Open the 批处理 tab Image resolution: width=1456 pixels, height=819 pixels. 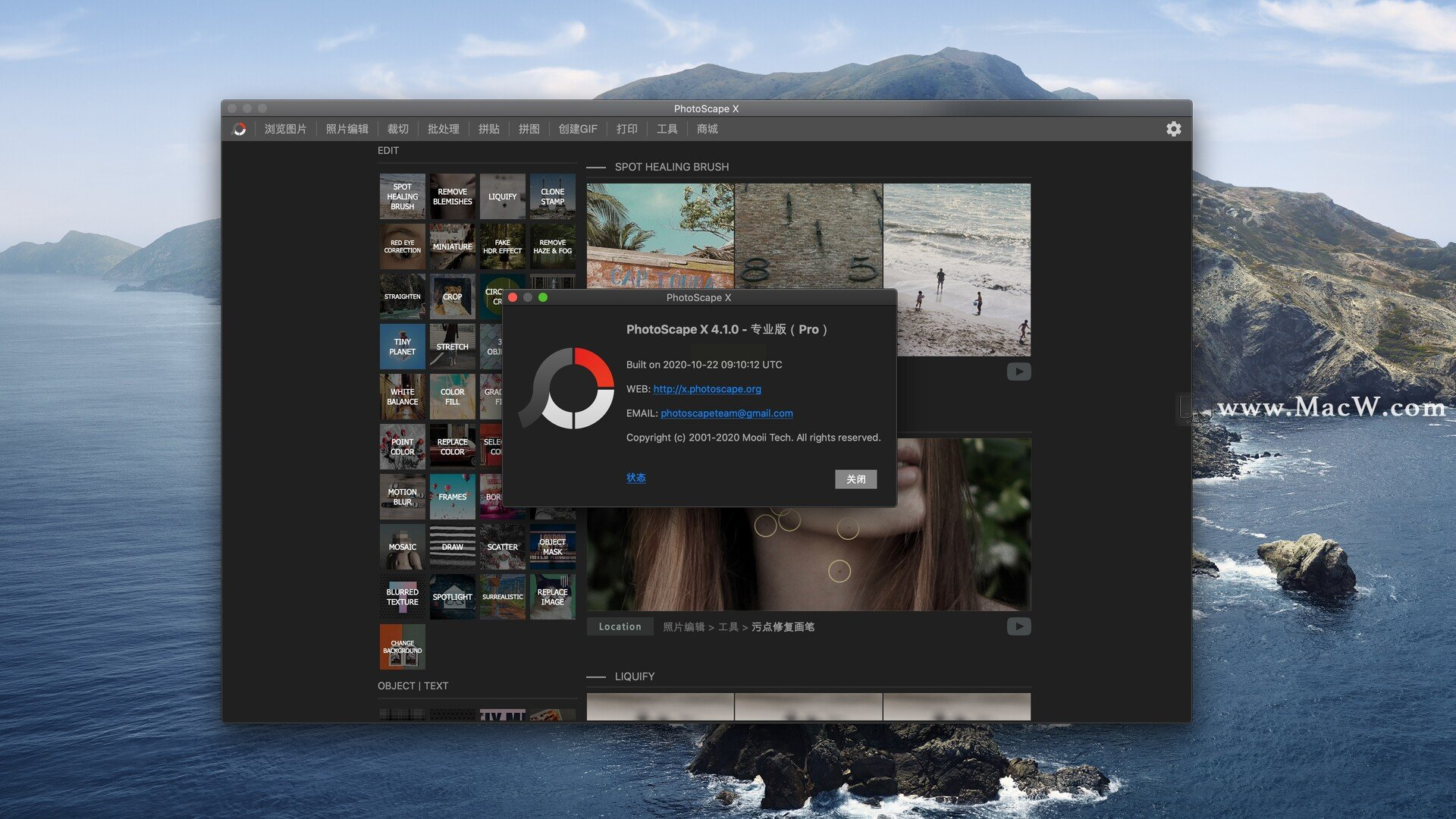coord(443,129)
